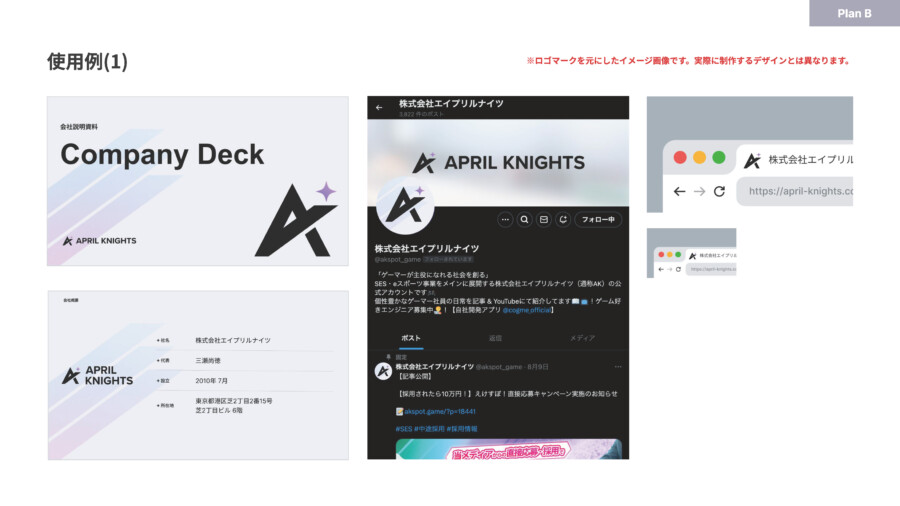The height and width of the screenshot is (506, 900).
Task: Click the @cogme_official mention in the bio
Action: pyautogui.click(x=529, y=310)
